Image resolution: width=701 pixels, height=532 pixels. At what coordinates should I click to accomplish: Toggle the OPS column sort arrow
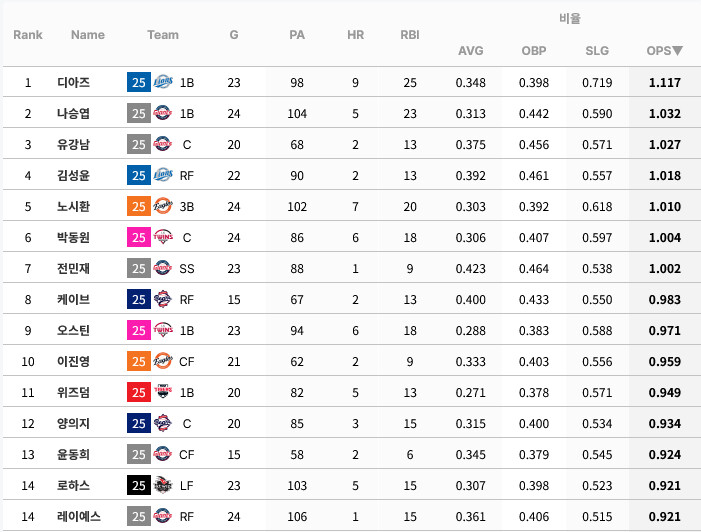click(678, 50)
